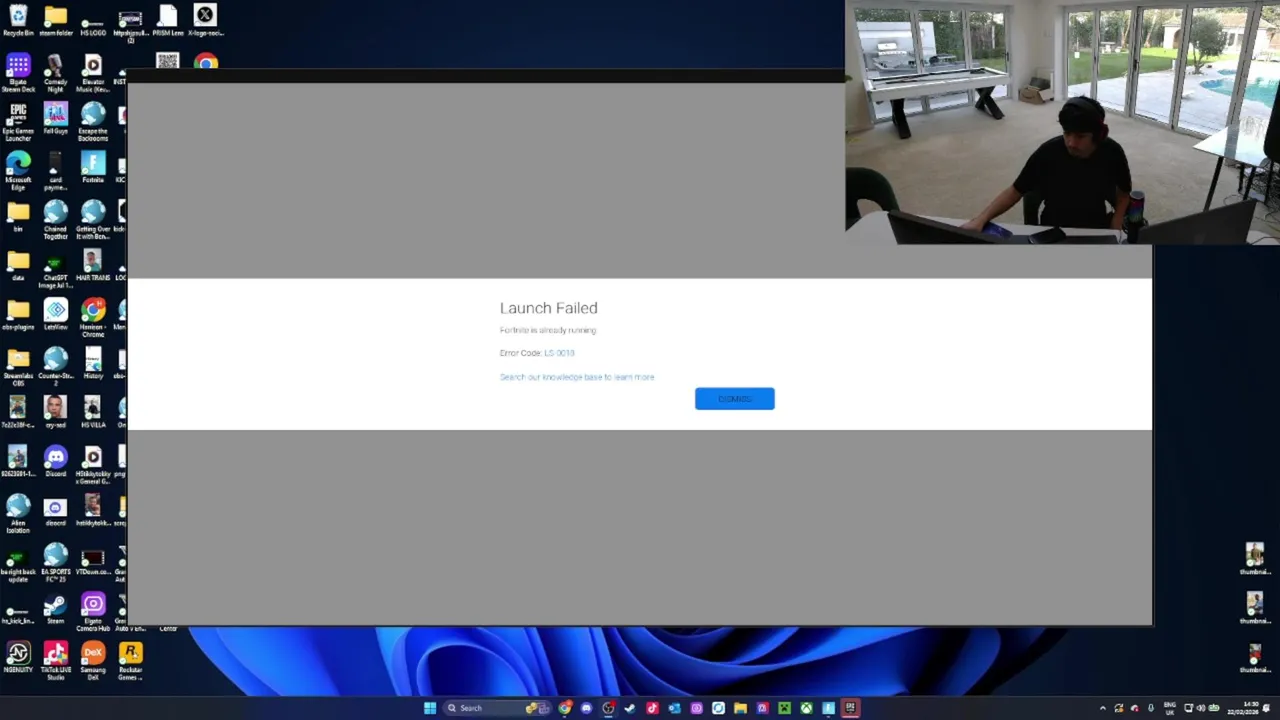The image size is (1280, 720).
Task: Launch the Samsung DeX shortcut
Action: click(93, 662)
